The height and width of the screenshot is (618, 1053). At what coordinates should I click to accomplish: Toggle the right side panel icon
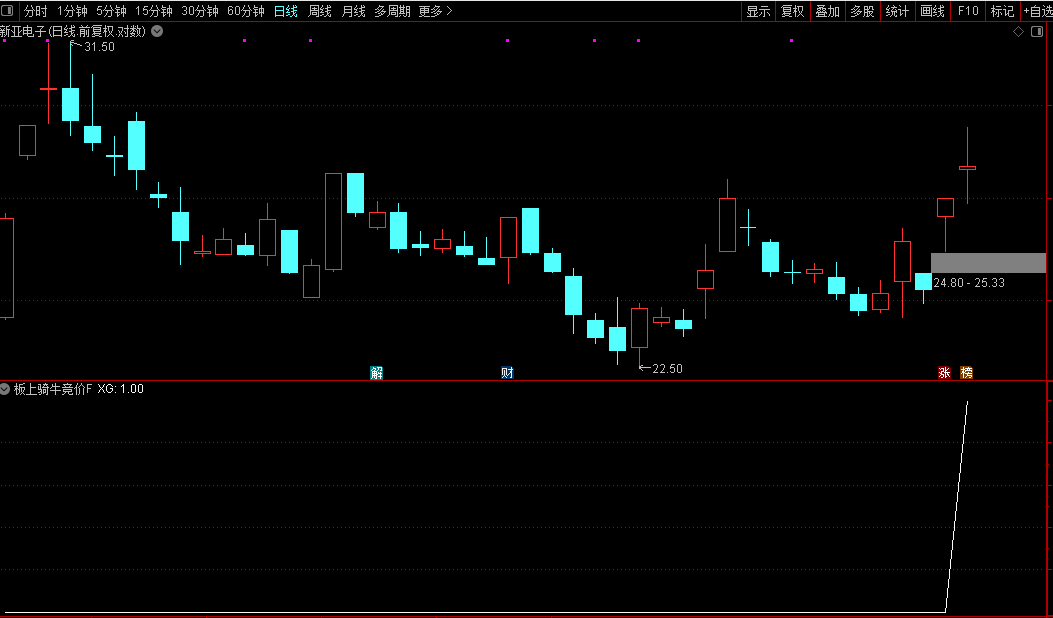pyautogui.click(x=1037, y=32)
